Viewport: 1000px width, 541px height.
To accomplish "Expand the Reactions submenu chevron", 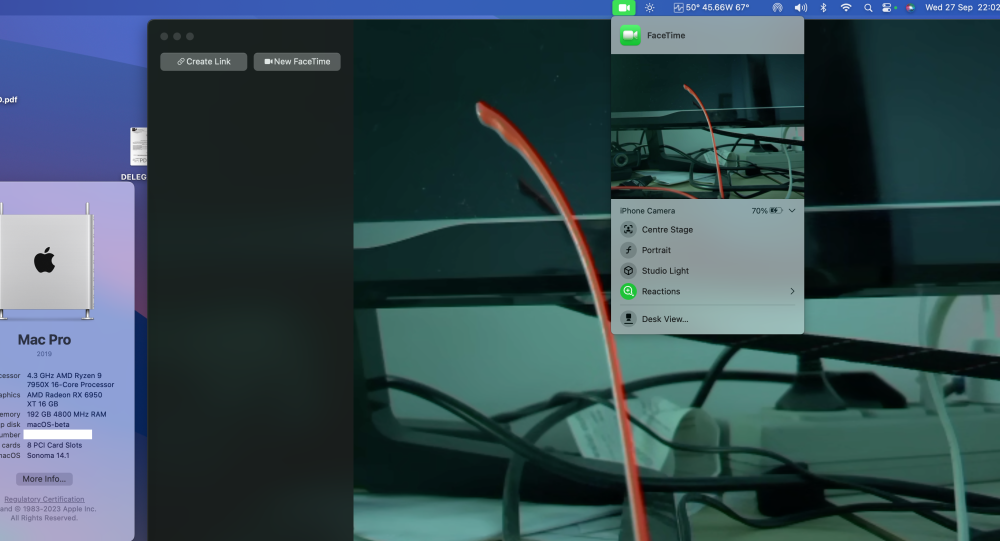I will [x=792, y=291].
